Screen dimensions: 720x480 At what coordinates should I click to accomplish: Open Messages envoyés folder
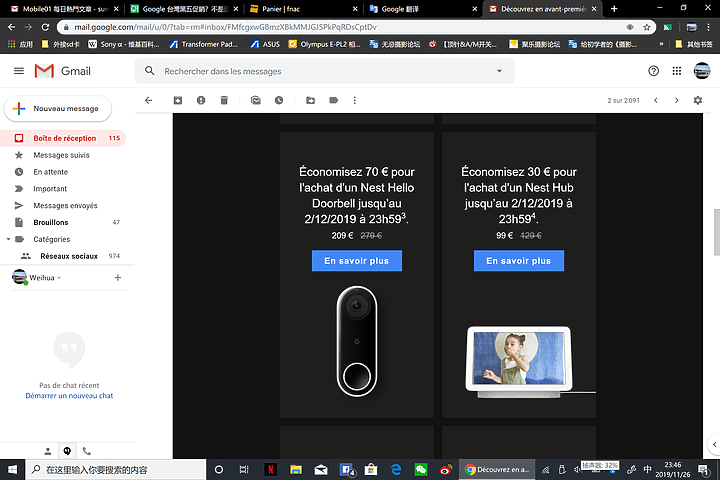coord(63,205)
